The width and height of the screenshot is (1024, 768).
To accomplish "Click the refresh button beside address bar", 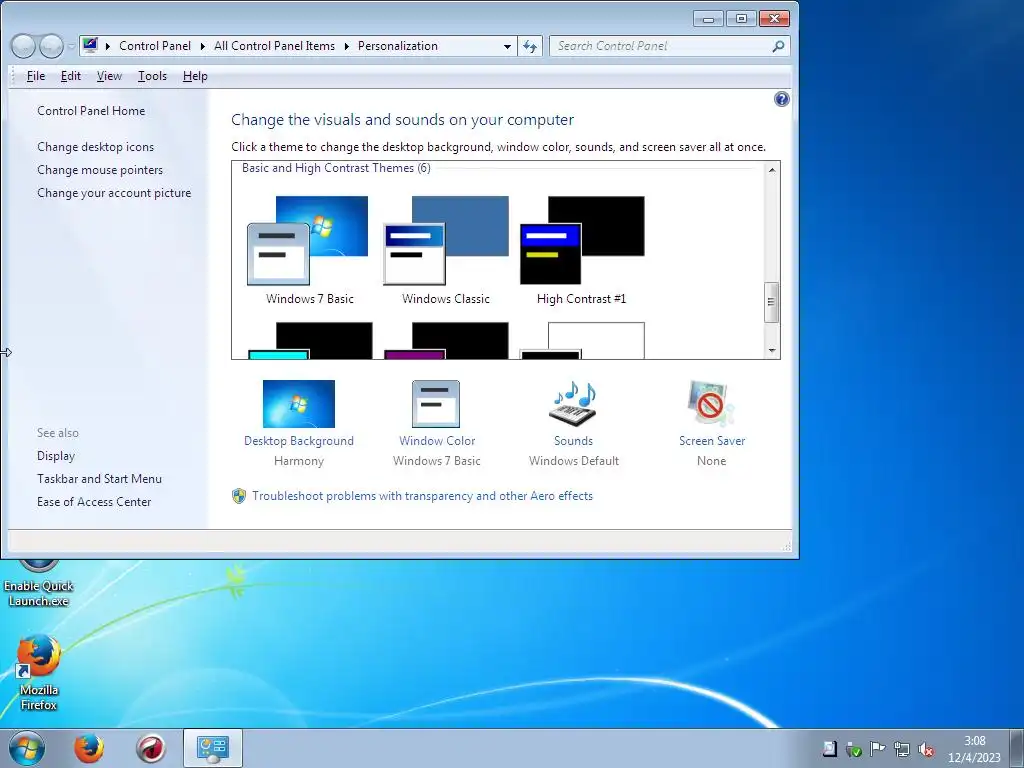I will tap(530, 46).
